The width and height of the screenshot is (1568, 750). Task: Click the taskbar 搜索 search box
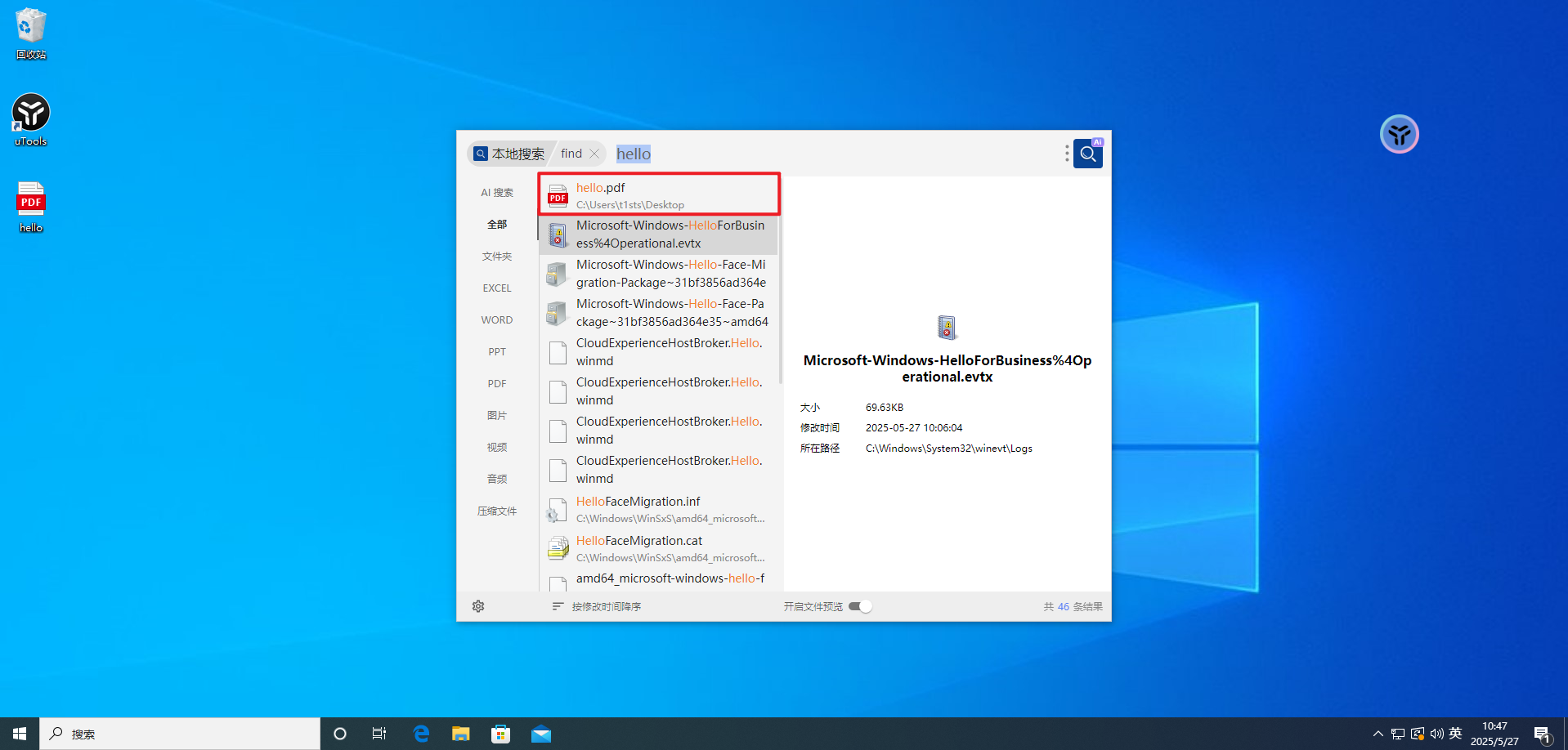(180, 734)
